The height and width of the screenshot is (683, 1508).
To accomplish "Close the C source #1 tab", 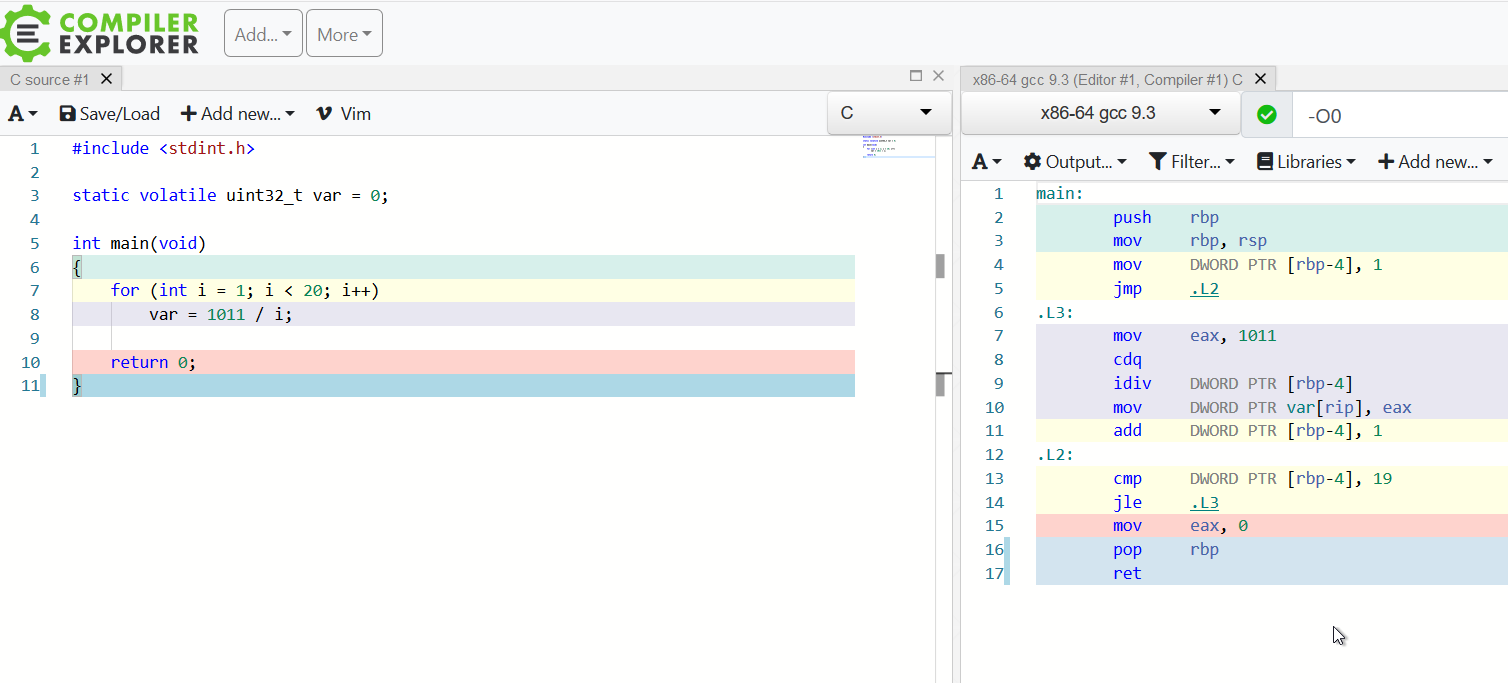I will (107, 79).
